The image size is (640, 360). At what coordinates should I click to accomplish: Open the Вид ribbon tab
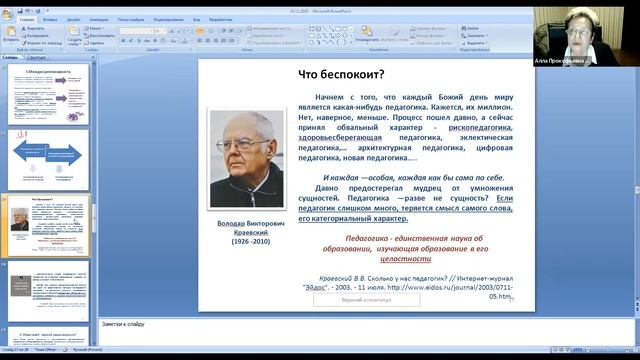[196, 20]
